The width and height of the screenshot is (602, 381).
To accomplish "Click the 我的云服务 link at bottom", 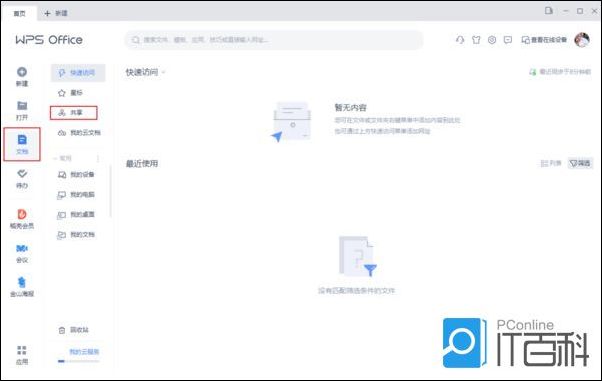I will click(84, 351).
